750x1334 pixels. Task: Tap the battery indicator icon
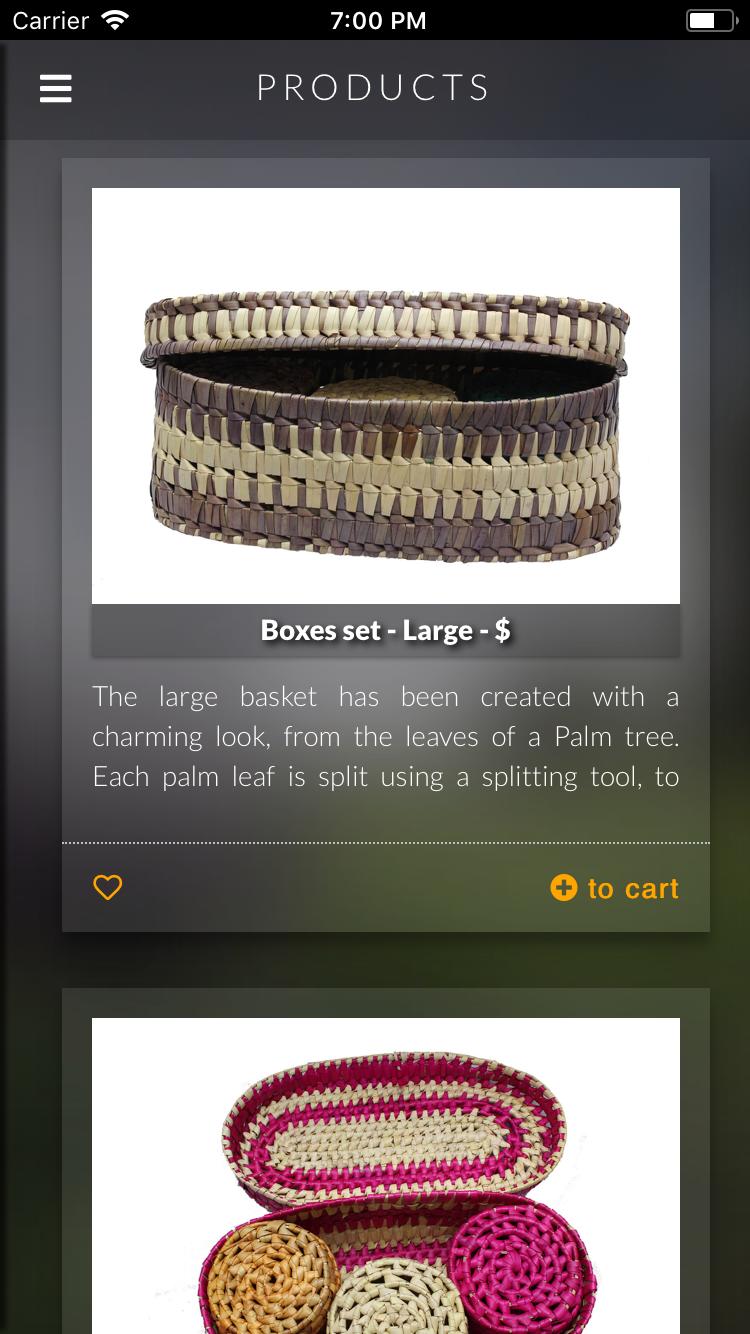point(710,20)
